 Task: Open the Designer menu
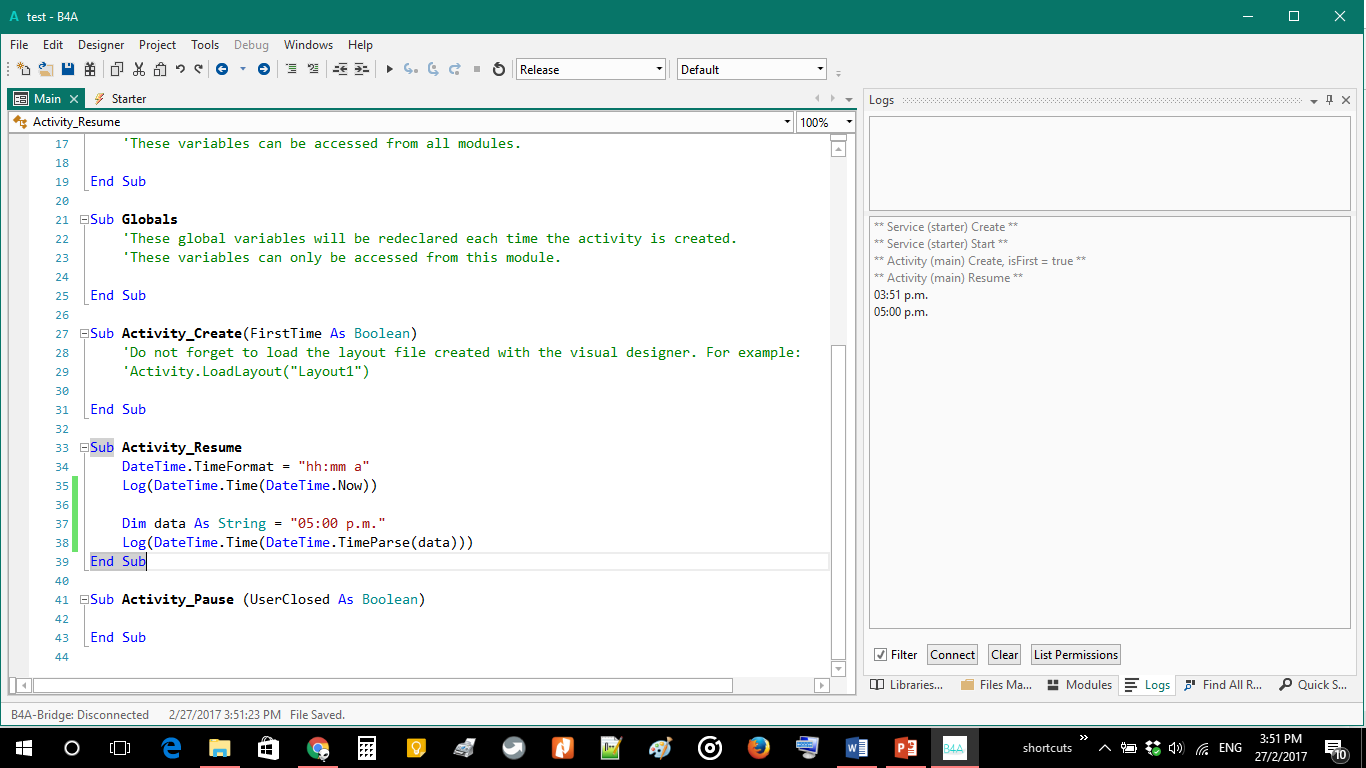pos(101,45)
